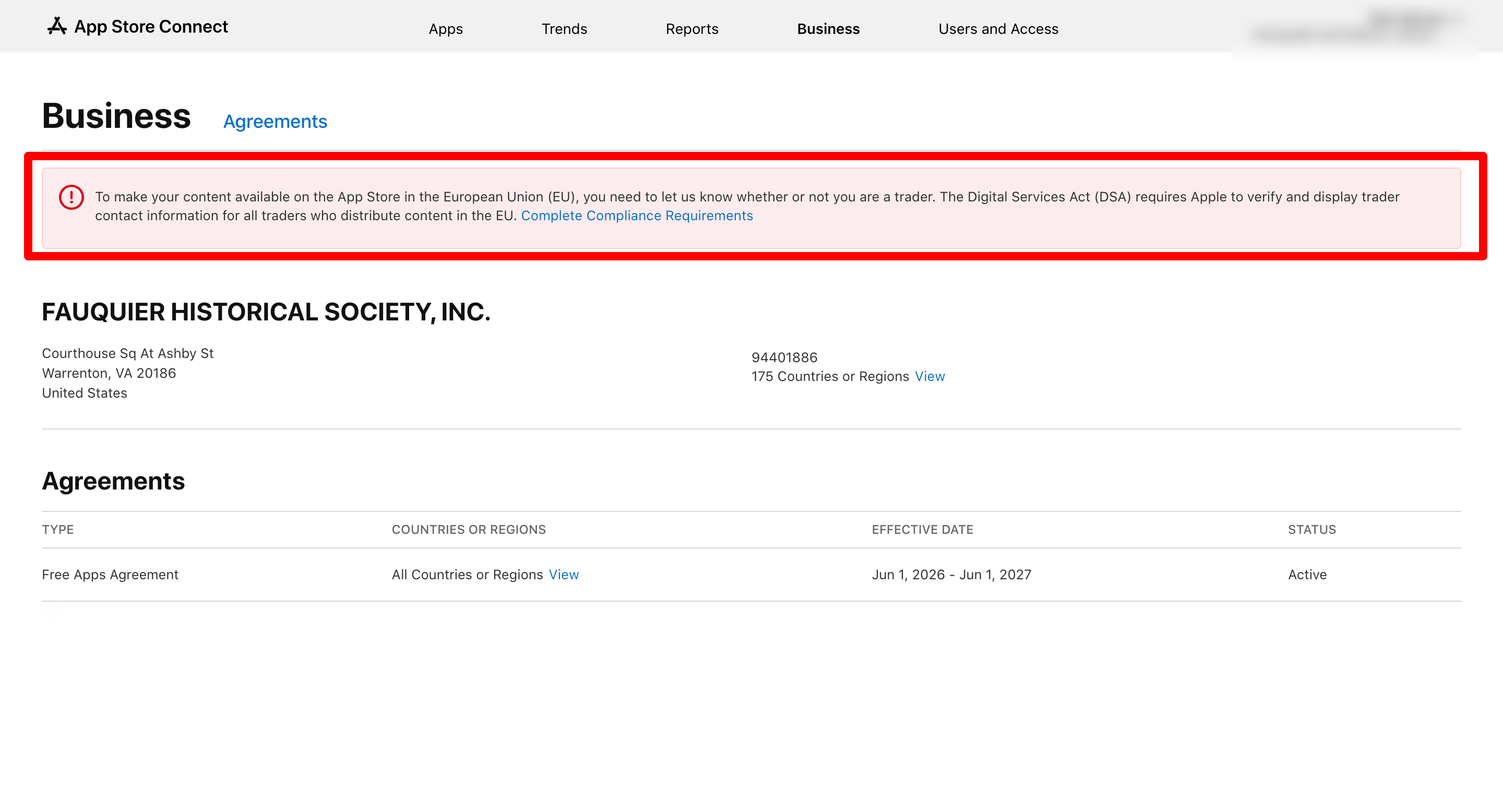The width and height of the screenshot is (1503, 812).
Task: Click the Courthouse Sq At Ashby St text
Action: tap(127, 353)
